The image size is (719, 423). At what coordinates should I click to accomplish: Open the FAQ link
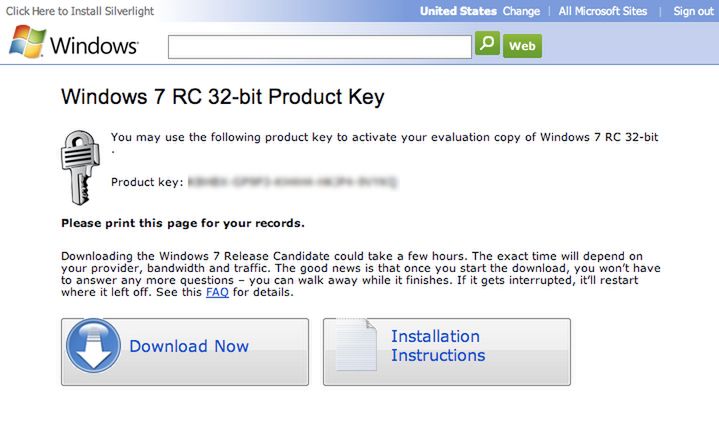click(217, 292)
